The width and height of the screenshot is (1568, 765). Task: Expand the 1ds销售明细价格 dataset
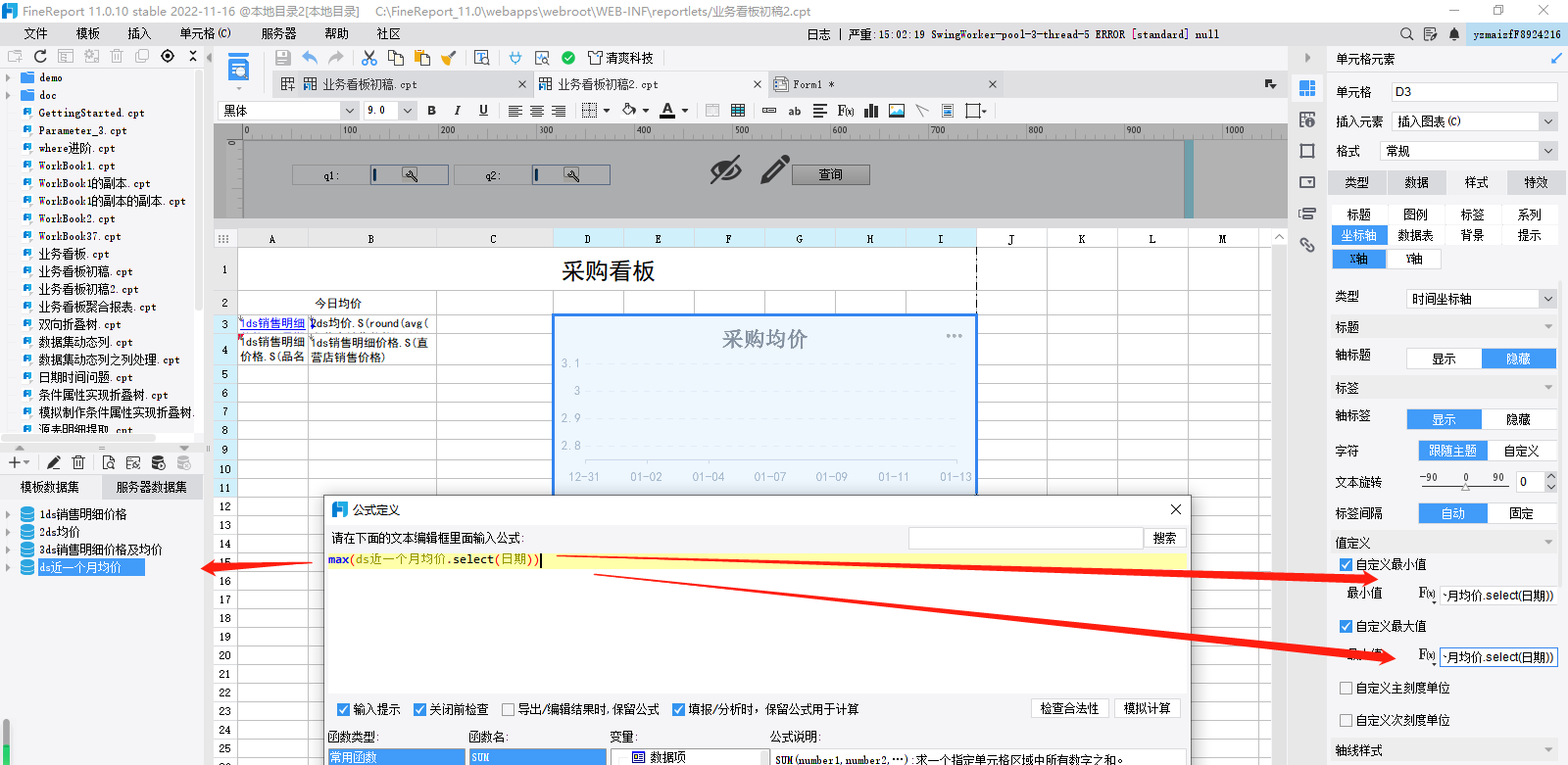(x=9, y=514)
